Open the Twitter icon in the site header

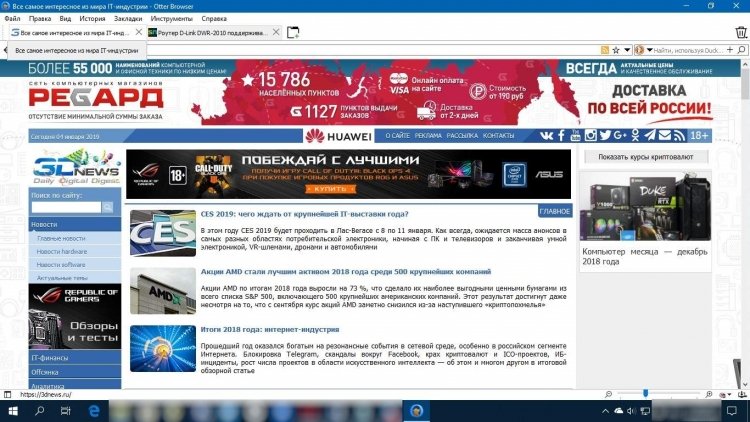click(605, 135)
